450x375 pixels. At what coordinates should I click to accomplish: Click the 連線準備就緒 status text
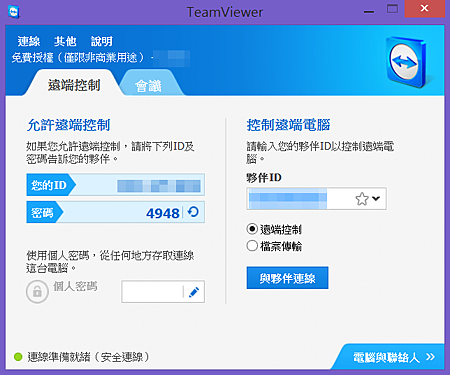pos(88,357)
